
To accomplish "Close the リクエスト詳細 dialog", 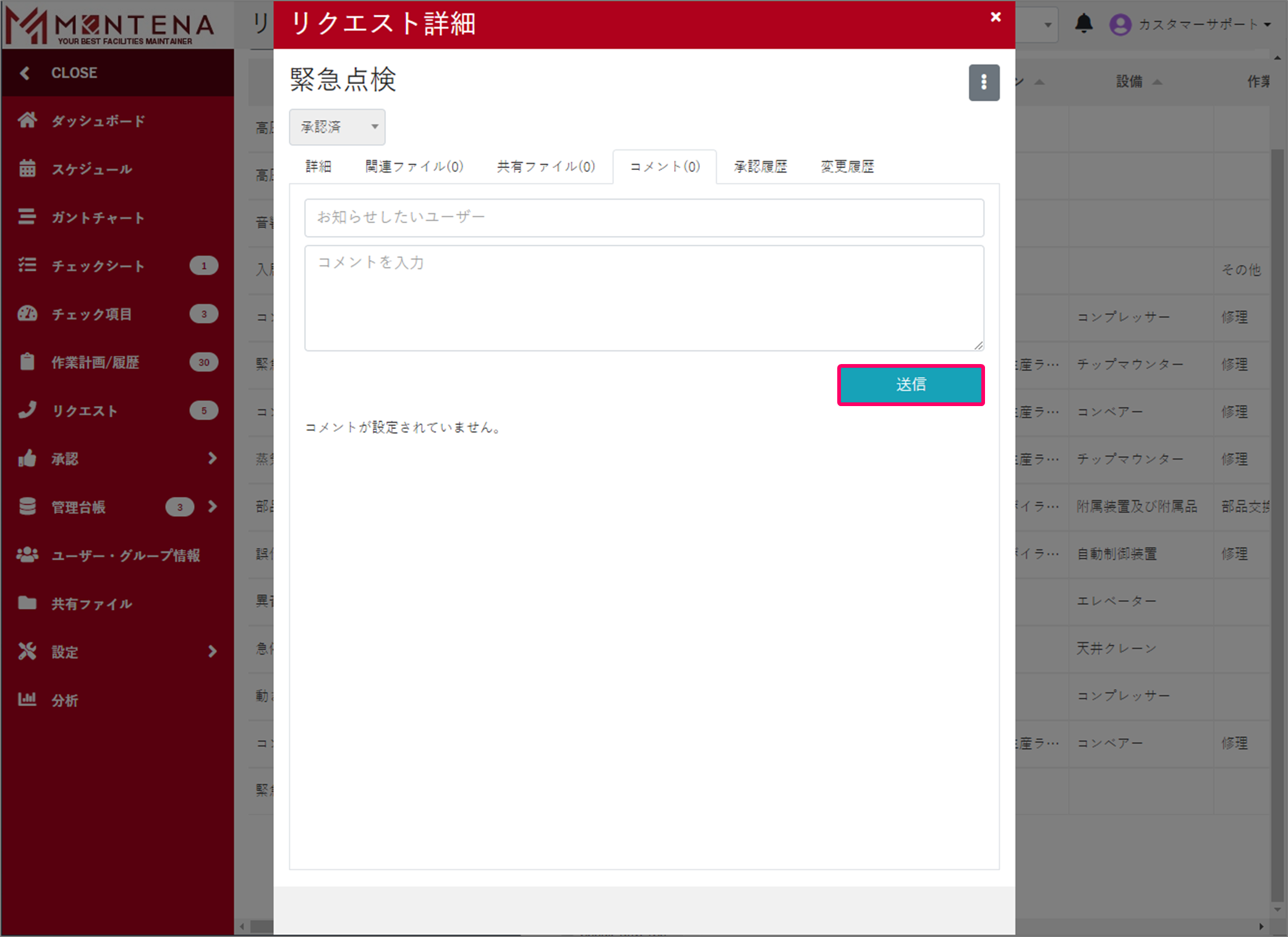I will pyautogui.click(x=995, y=17).
